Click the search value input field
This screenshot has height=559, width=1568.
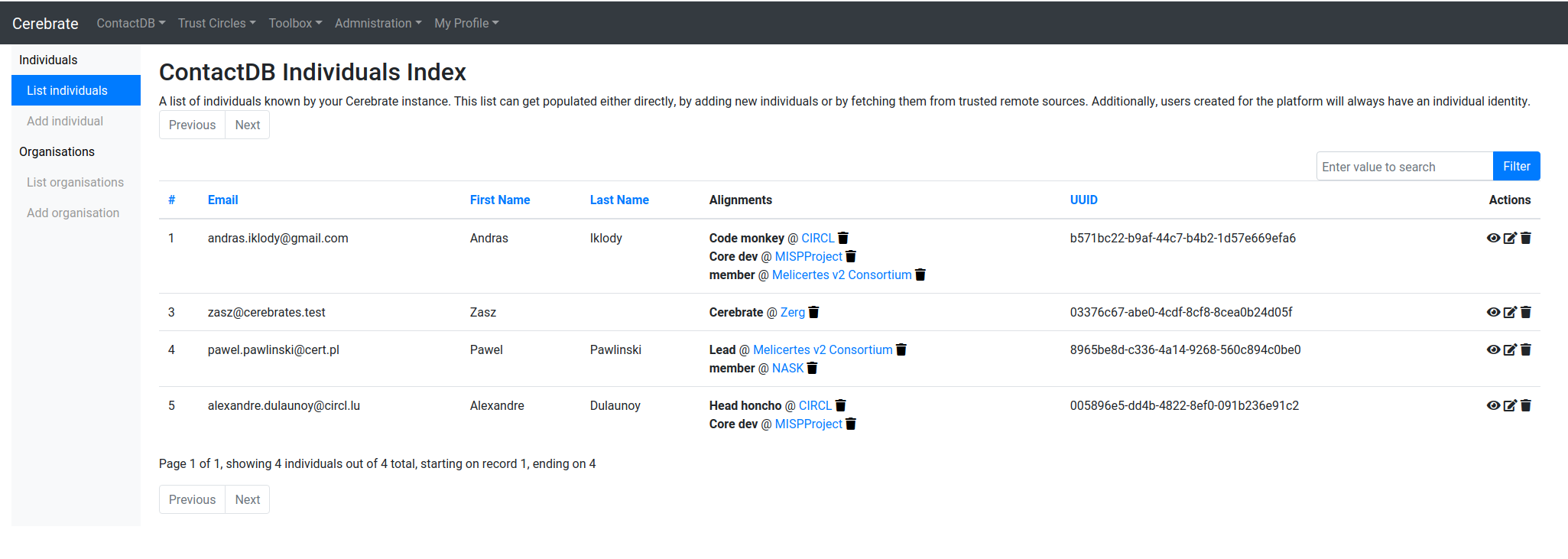pyautogui.click(x=1404, y=166)
